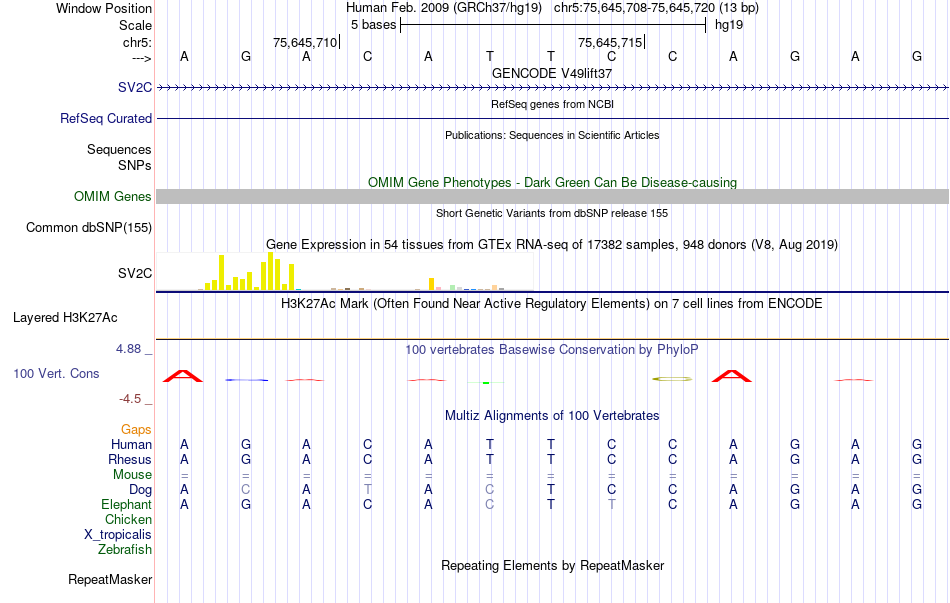Click the chr5: ruler label

pyautogui.click(x=137, y=42)
